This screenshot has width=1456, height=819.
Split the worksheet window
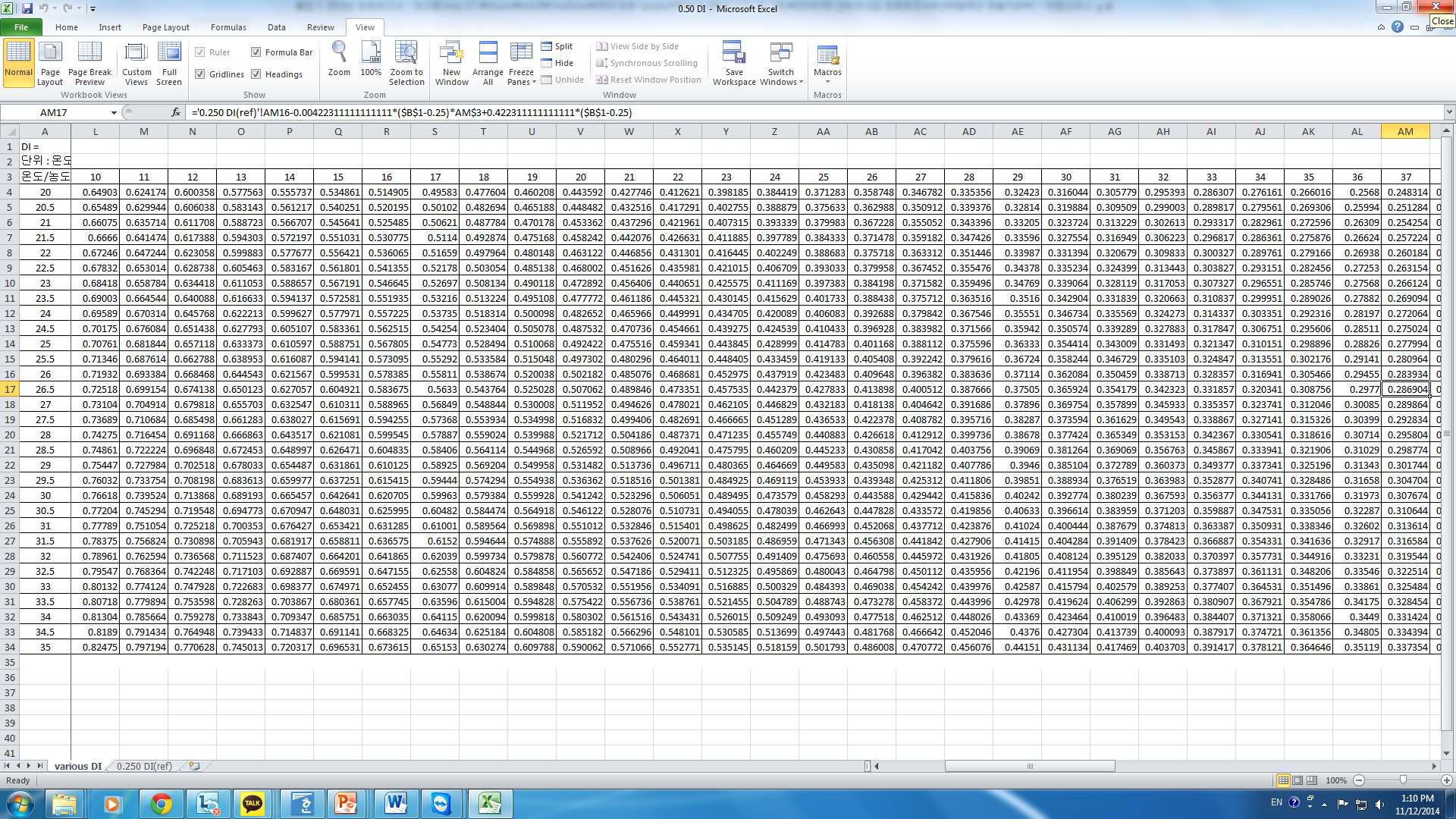coord(557,46)
